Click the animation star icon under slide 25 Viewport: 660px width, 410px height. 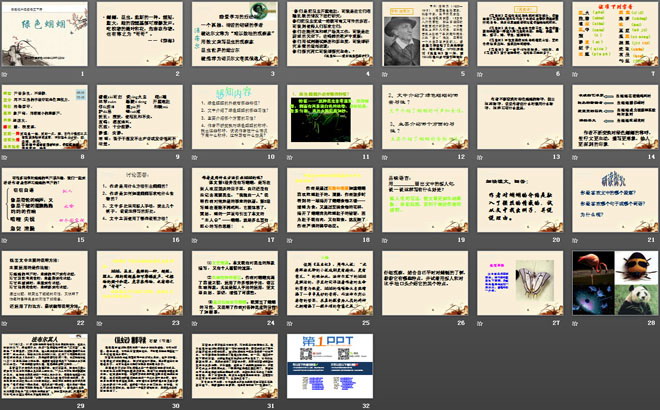pyautogui.click(x=290, y=323)
